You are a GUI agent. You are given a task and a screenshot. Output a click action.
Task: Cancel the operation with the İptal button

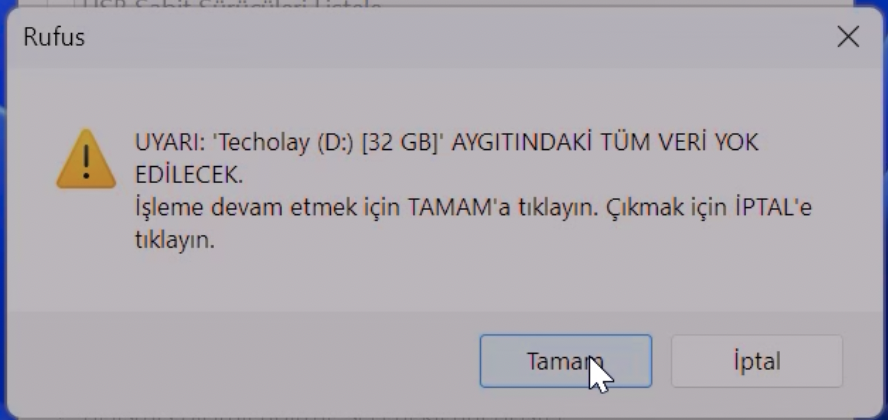(757, 361)
